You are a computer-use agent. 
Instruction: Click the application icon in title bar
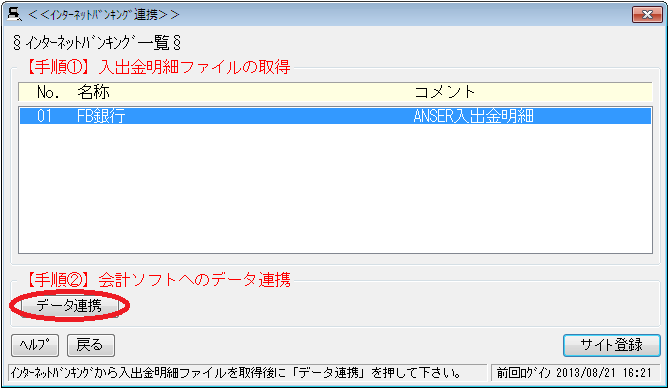tap(14, 14)
